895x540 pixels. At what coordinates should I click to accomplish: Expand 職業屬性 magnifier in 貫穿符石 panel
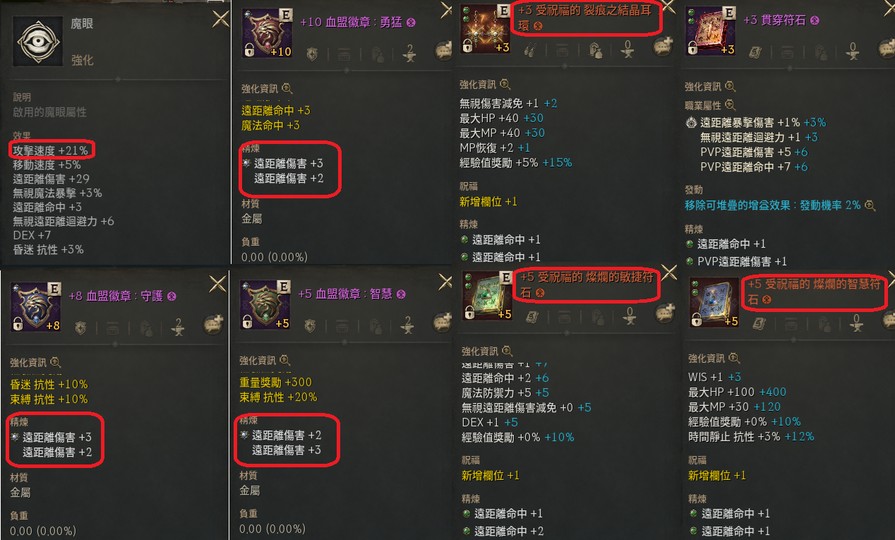(730, 105)
